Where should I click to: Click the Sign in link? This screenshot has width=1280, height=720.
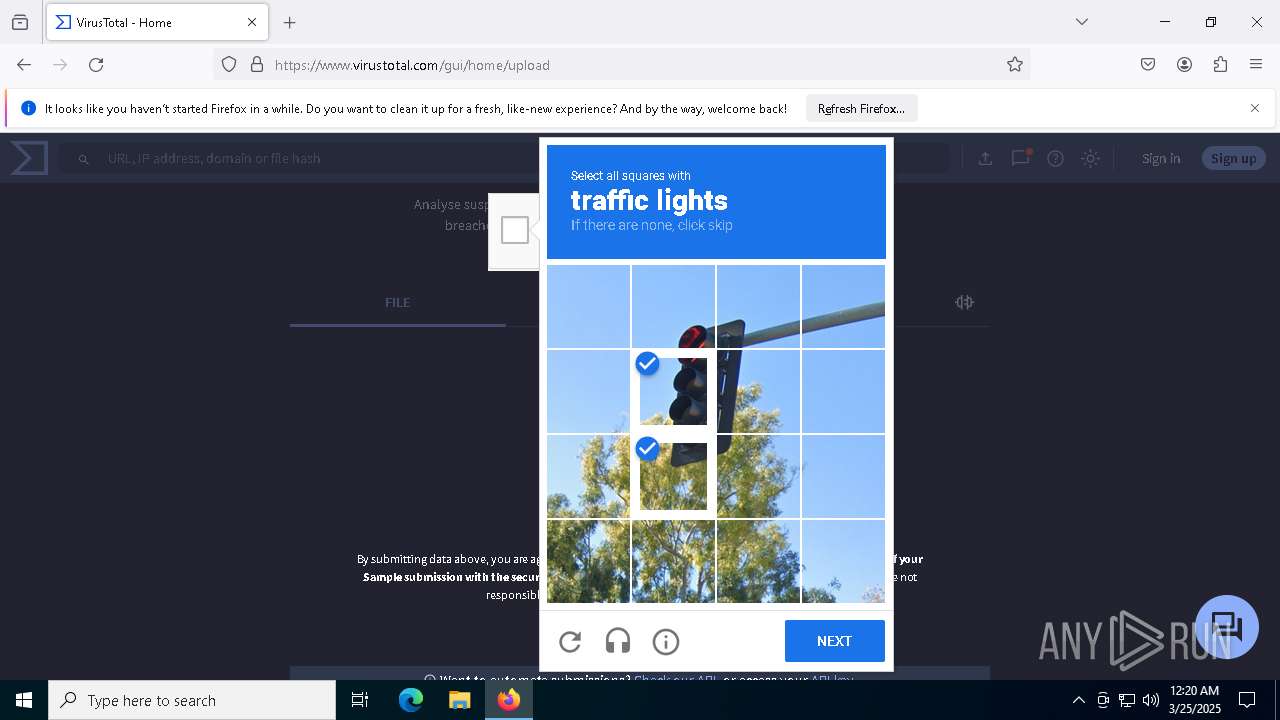[x=1161, y=158]
